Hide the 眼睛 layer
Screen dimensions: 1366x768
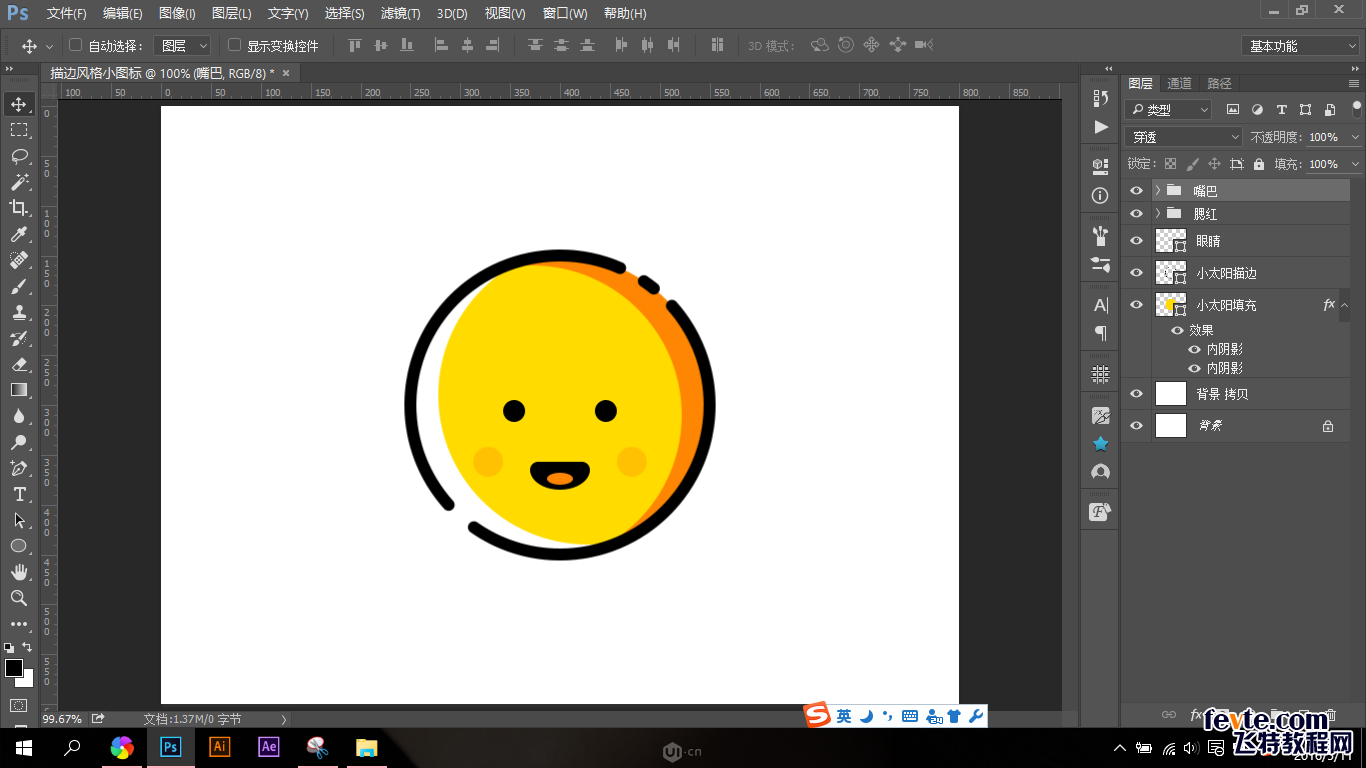(x=1136, y=241)
